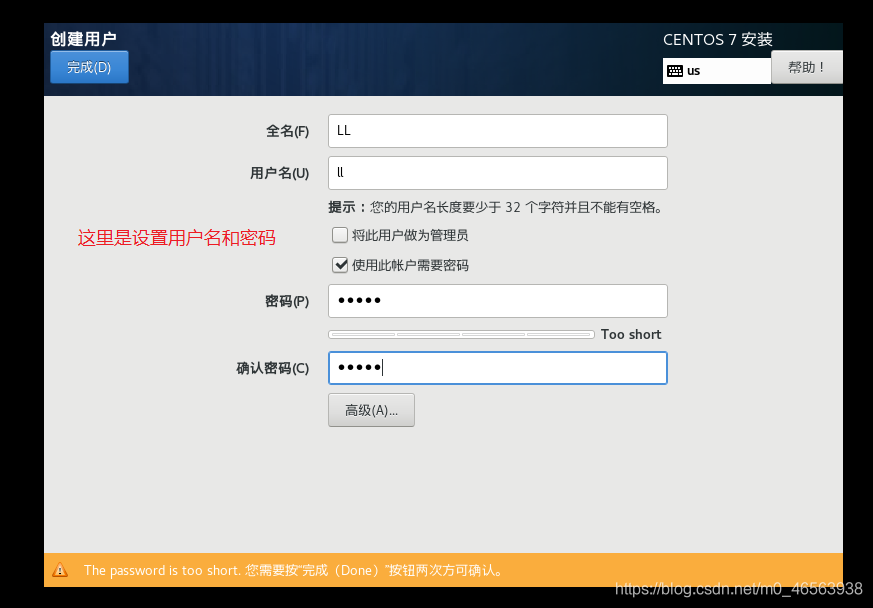Select the 密码 password field
Image resolution: width=873 pixels, height=608 pixels.
click(x=497, y=301)
